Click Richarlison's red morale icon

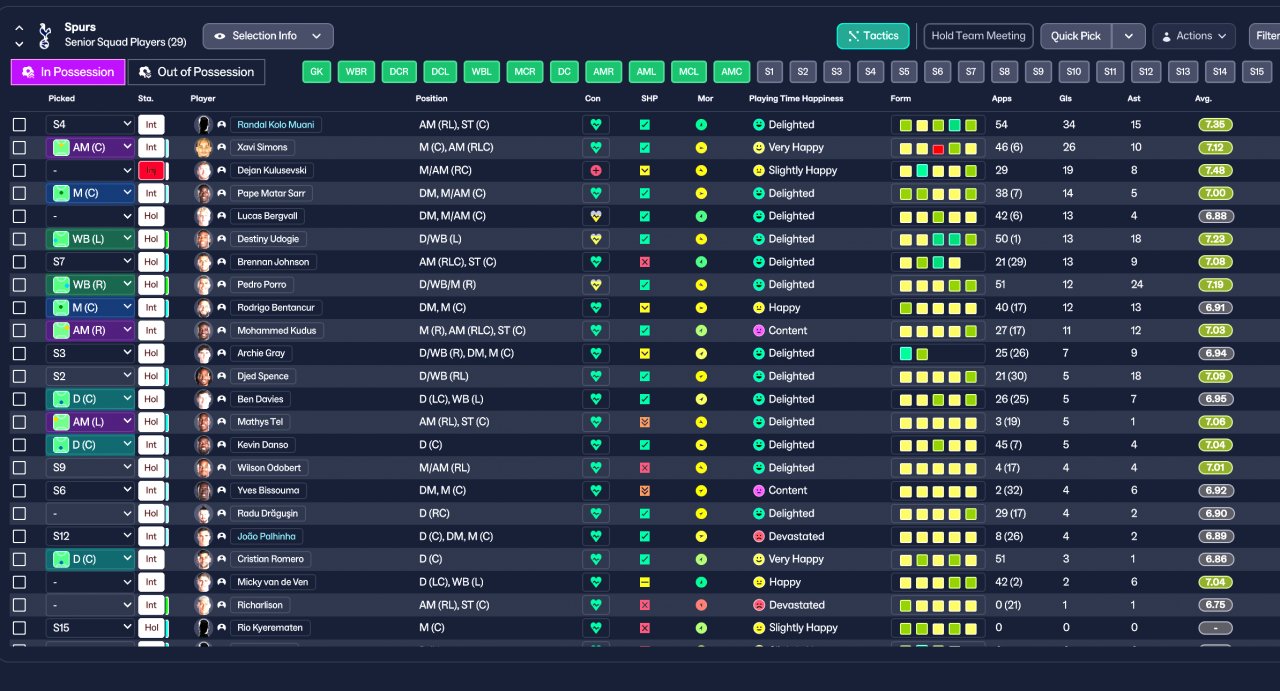point(702,605)
